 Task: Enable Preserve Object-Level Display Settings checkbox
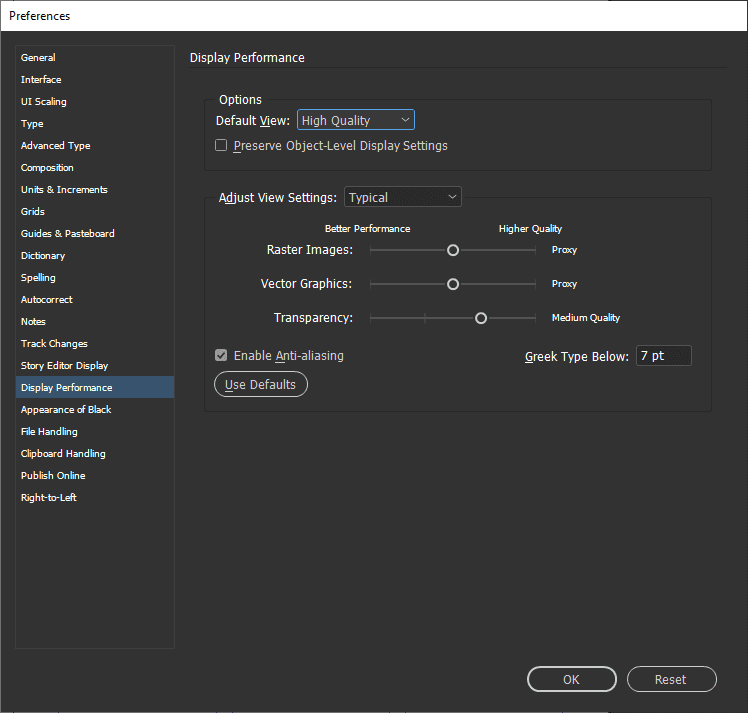[222, 146]
